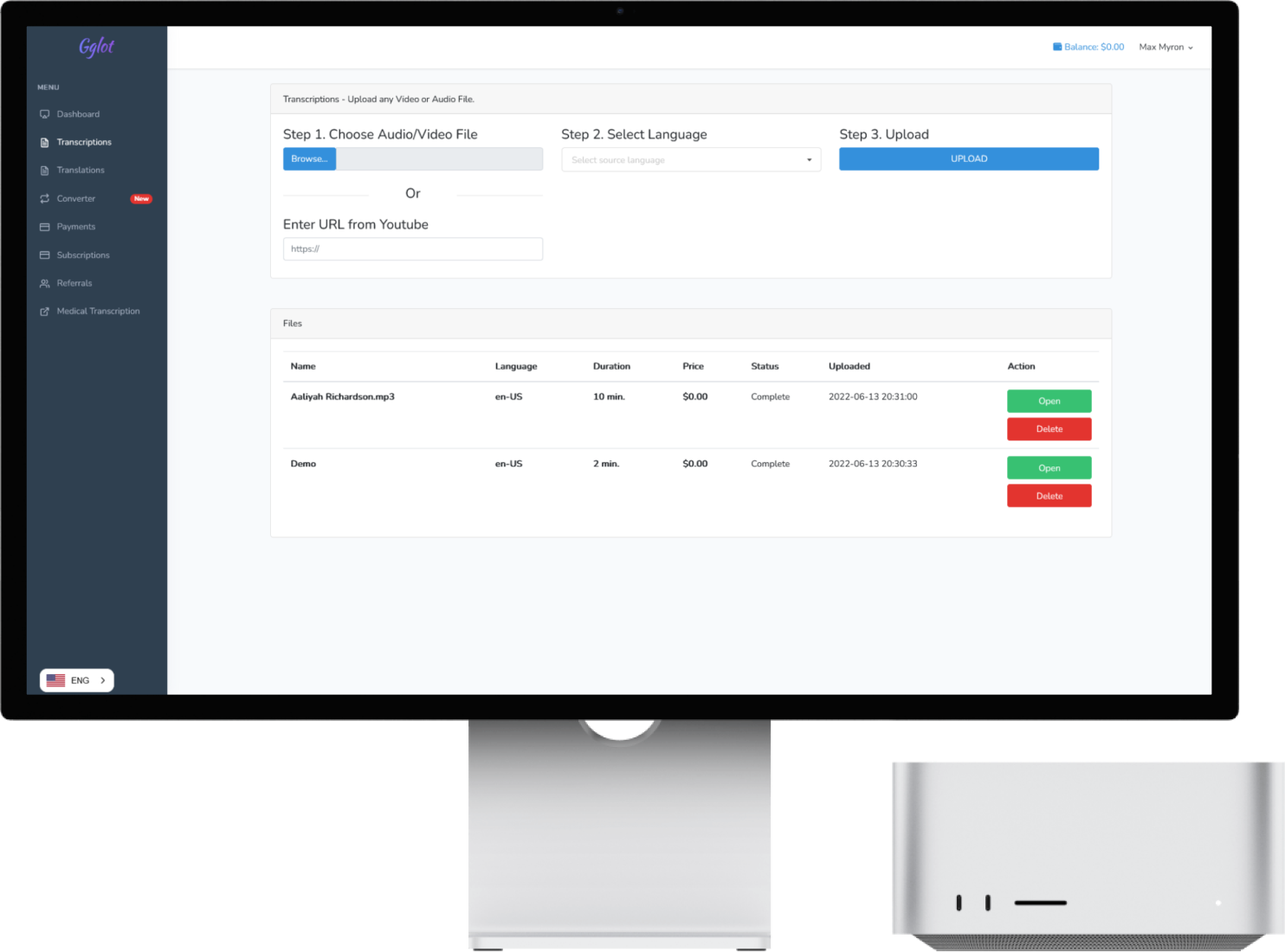The width and height of the screenshot is (1285, 952).
Task: Open the Referrals page
Action: click(74, 283)
